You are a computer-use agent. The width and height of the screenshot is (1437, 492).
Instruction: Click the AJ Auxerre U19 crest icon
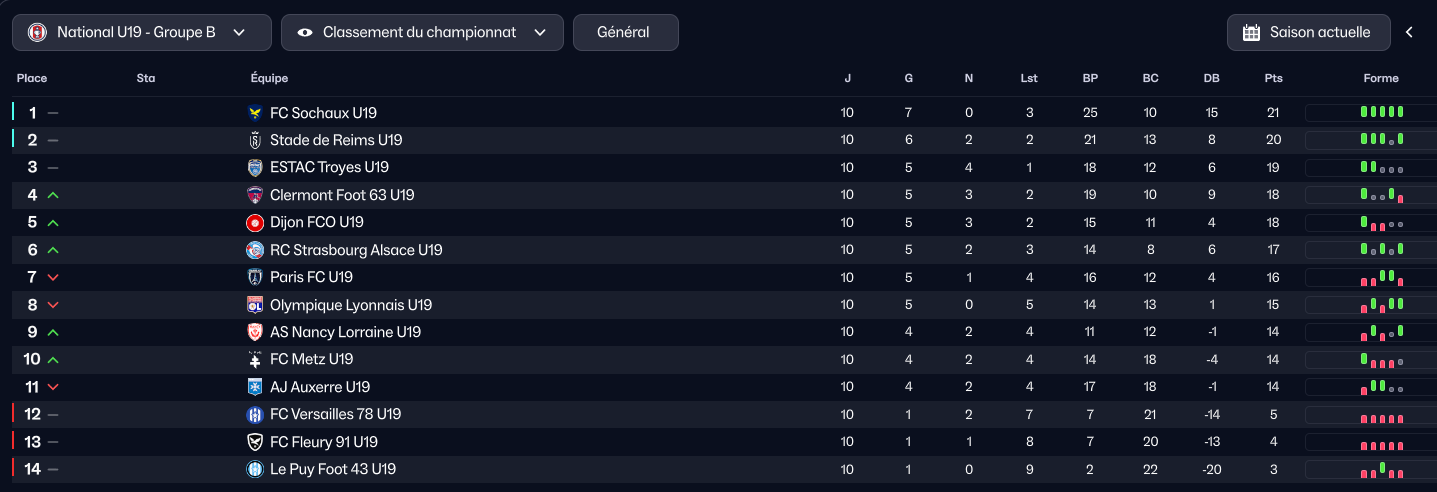click(x=254, y=387)
